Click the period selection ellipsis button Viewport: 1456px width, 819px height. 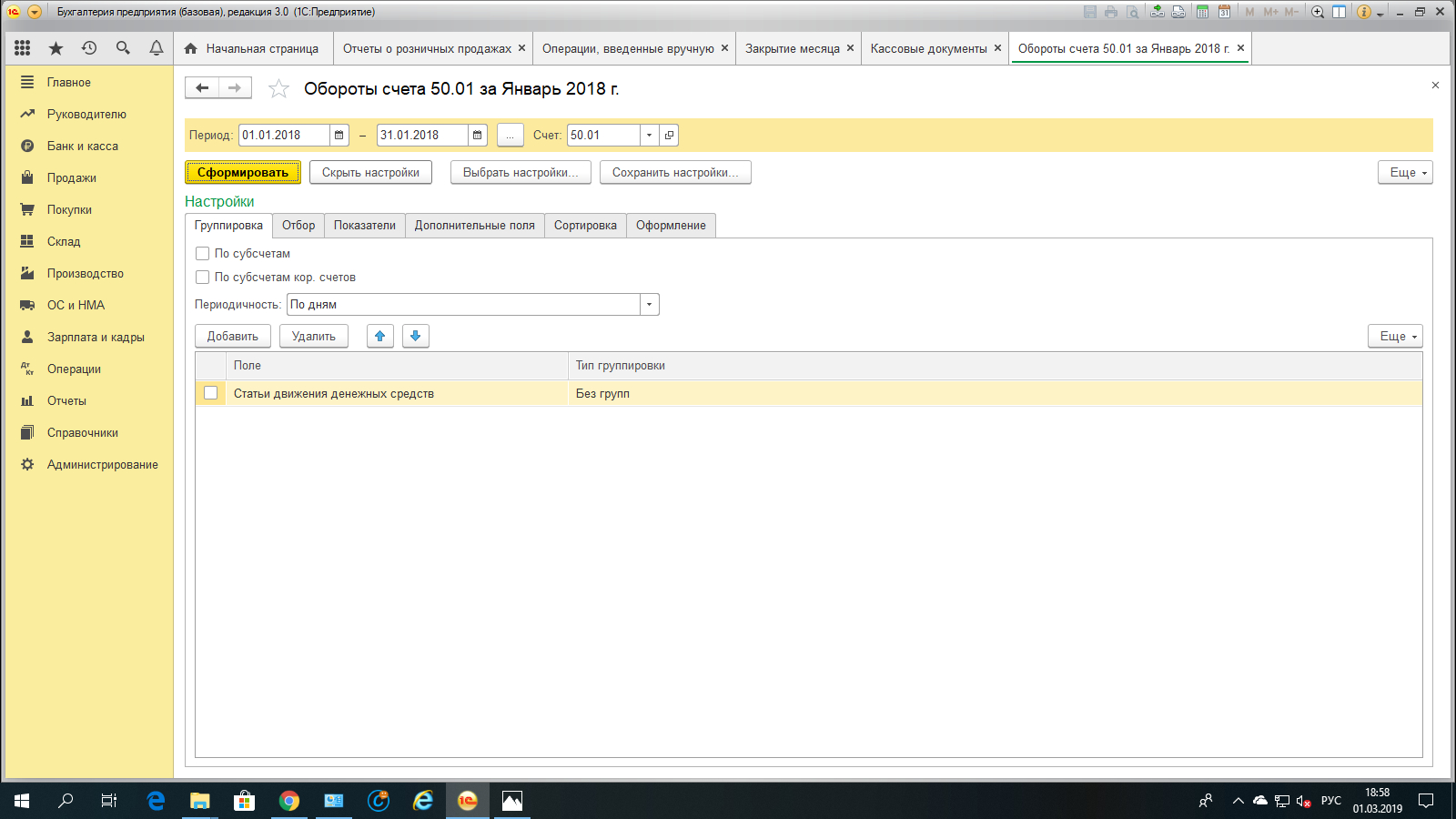[x=510, y=136]
